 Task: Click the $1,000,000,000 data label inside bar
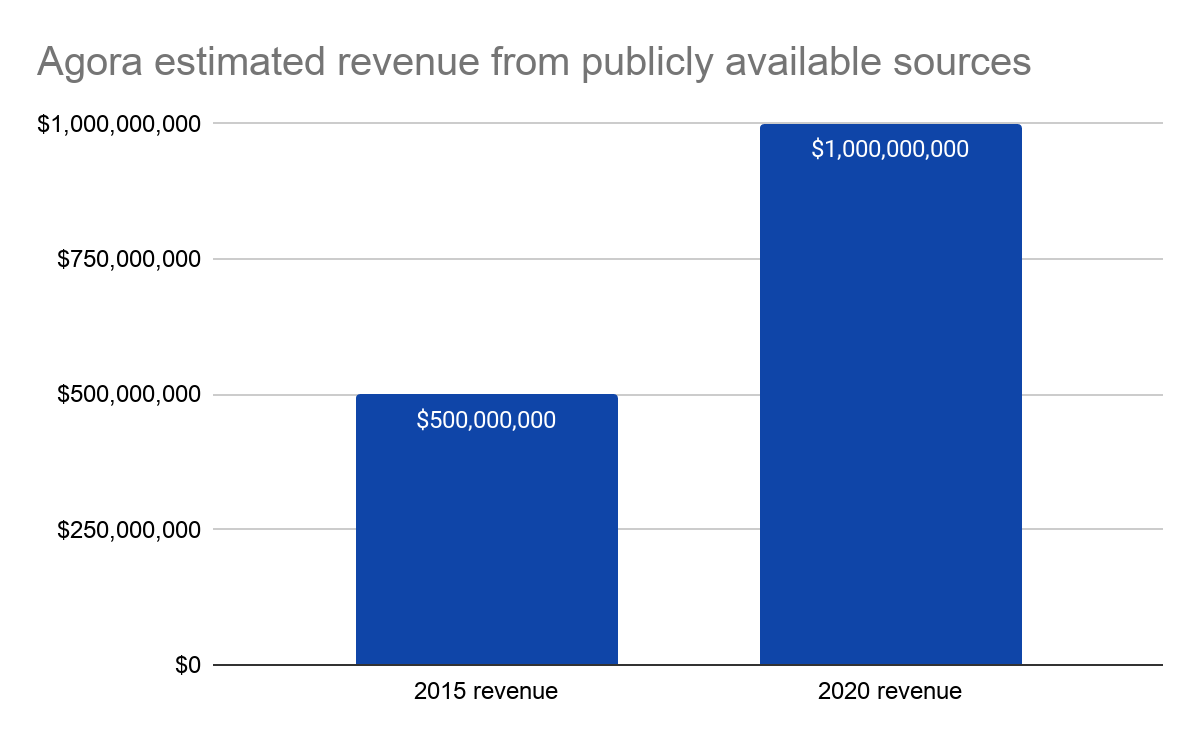pos(890,150)
